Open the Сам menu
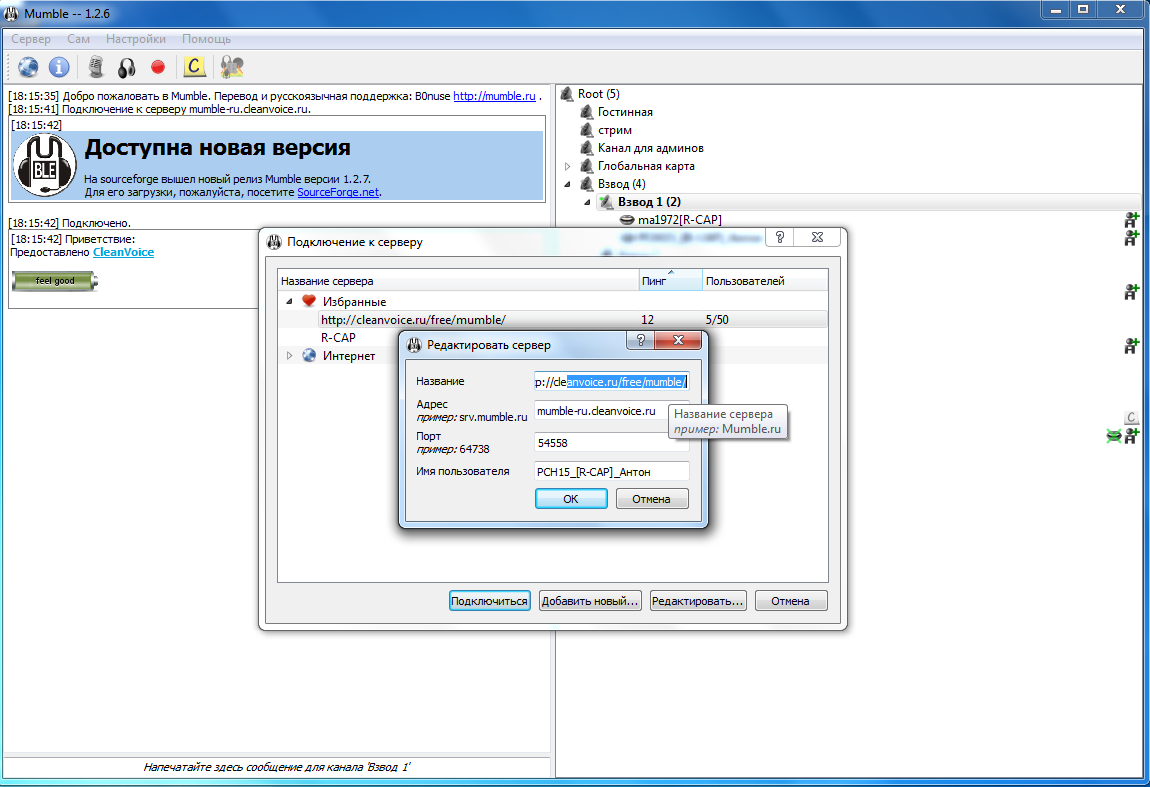The width and height of the screenshot is (1150, 787). click(78, 39)
